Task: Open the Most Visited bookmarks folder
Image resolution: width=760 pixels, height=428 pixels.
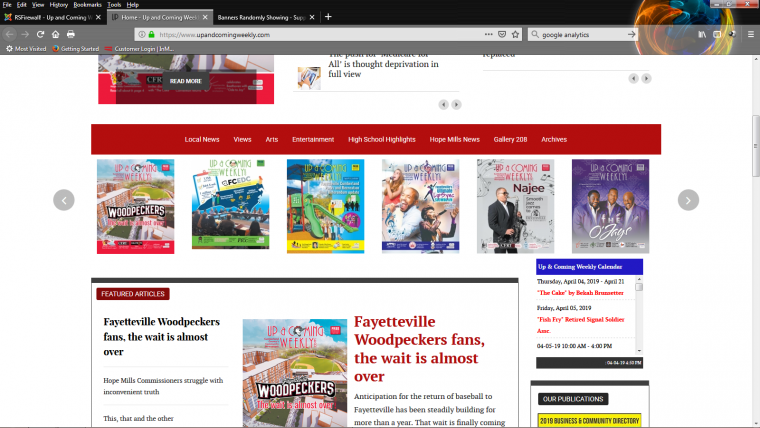Action: coord(26,49)
